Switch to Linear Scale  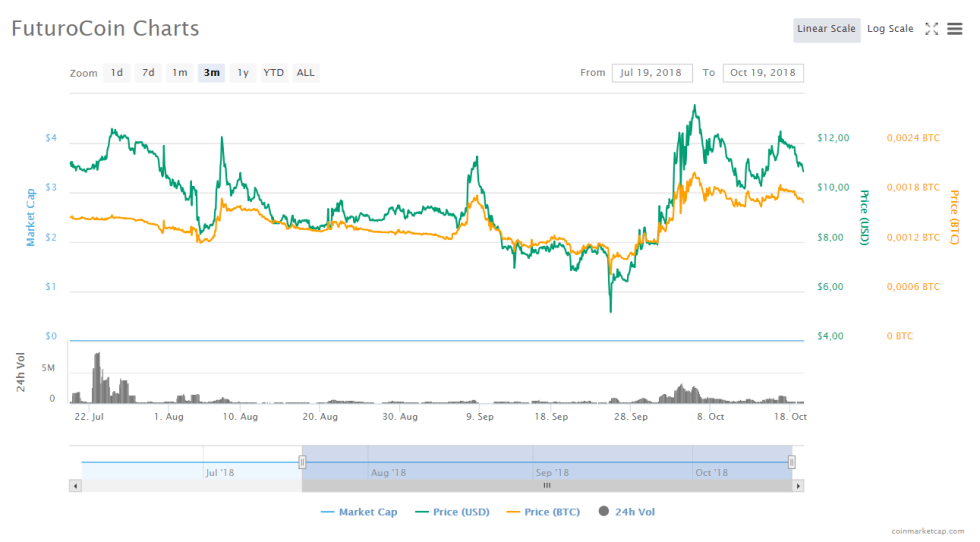coord(826,29)
